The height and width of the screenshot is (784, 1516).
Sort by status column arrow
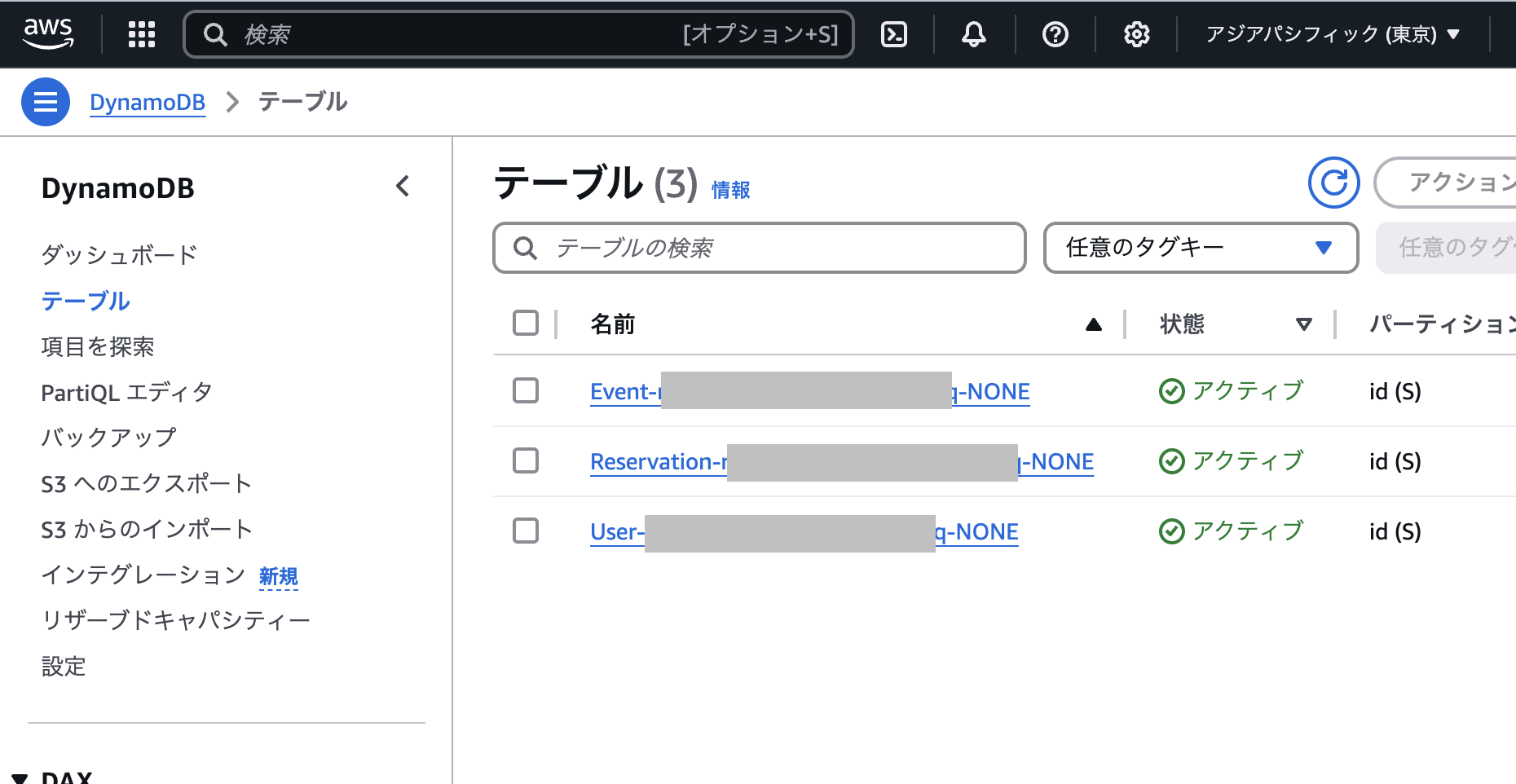(x=1304, y=324)
